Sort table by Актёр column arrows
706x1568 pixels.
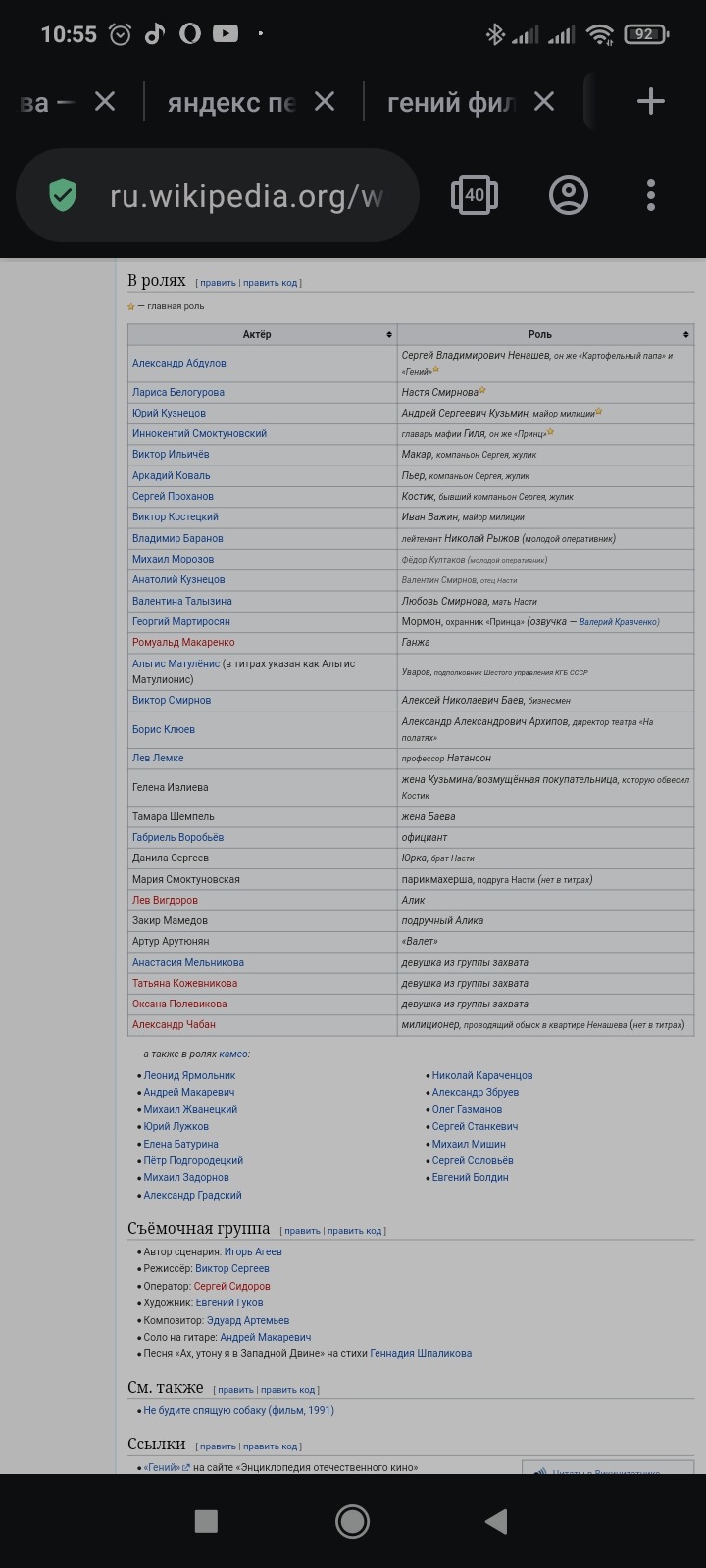(x=389, y=335)
